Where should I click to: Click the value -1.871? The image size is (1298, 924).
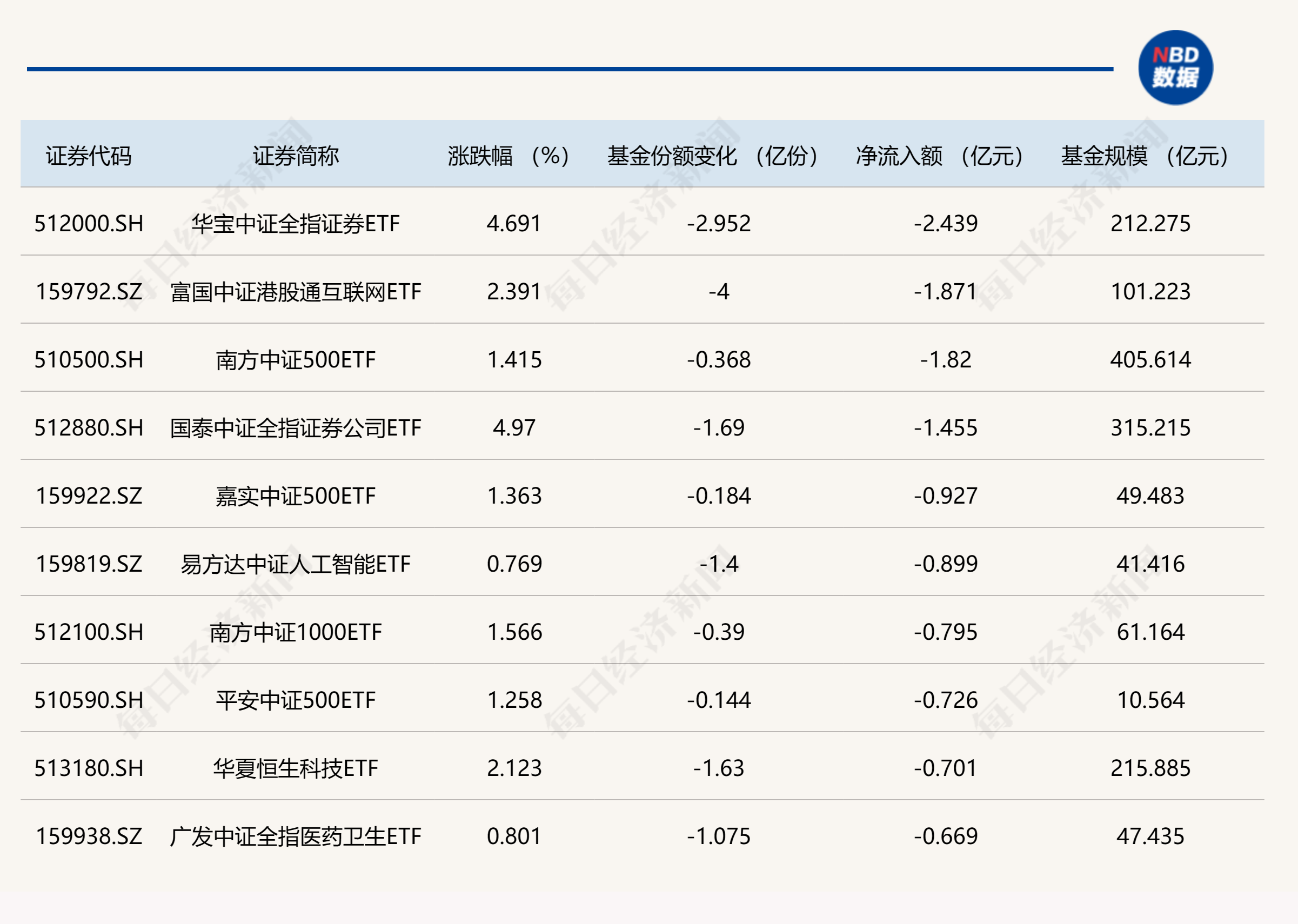946,292
